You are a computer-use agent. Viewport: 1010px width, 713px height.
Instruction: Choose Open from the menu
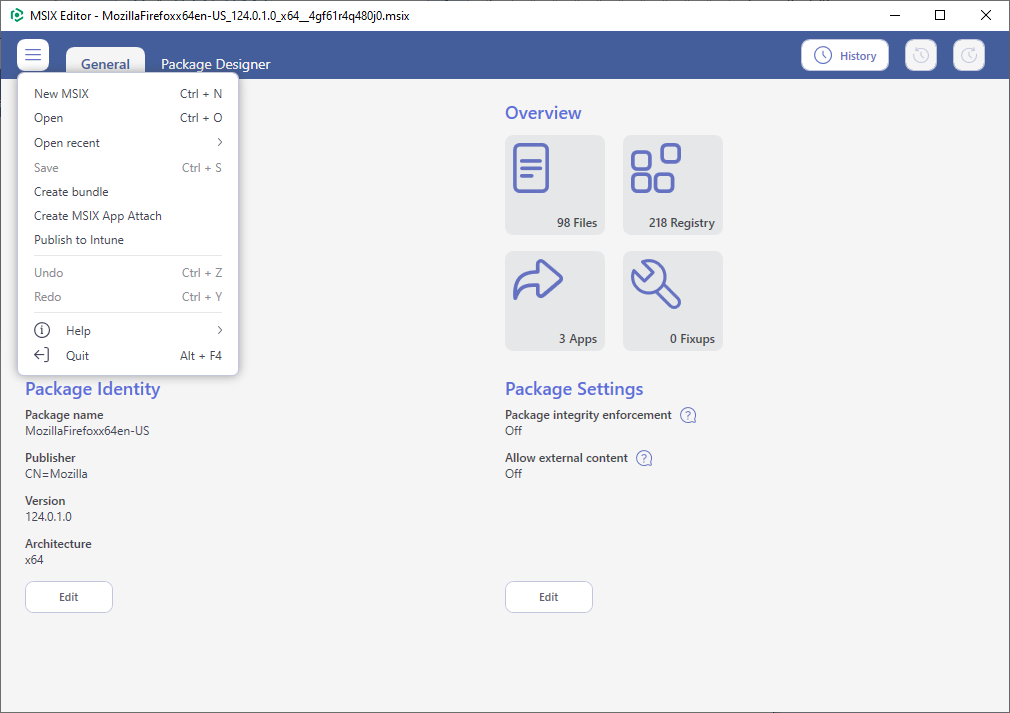128,118
